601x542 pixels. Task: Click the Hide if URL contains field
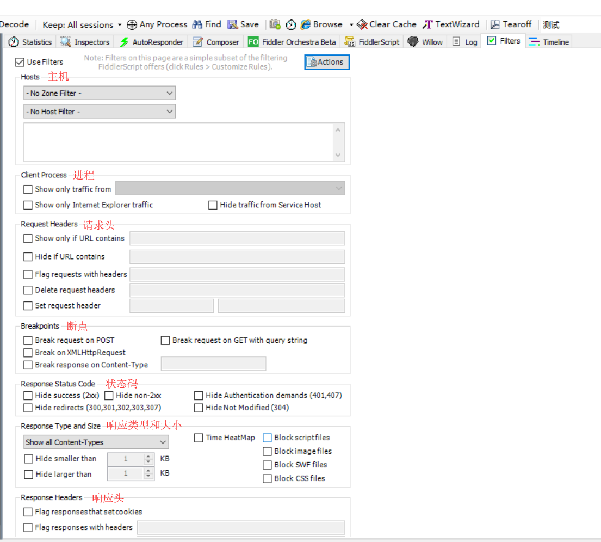(x=237, y=256)
